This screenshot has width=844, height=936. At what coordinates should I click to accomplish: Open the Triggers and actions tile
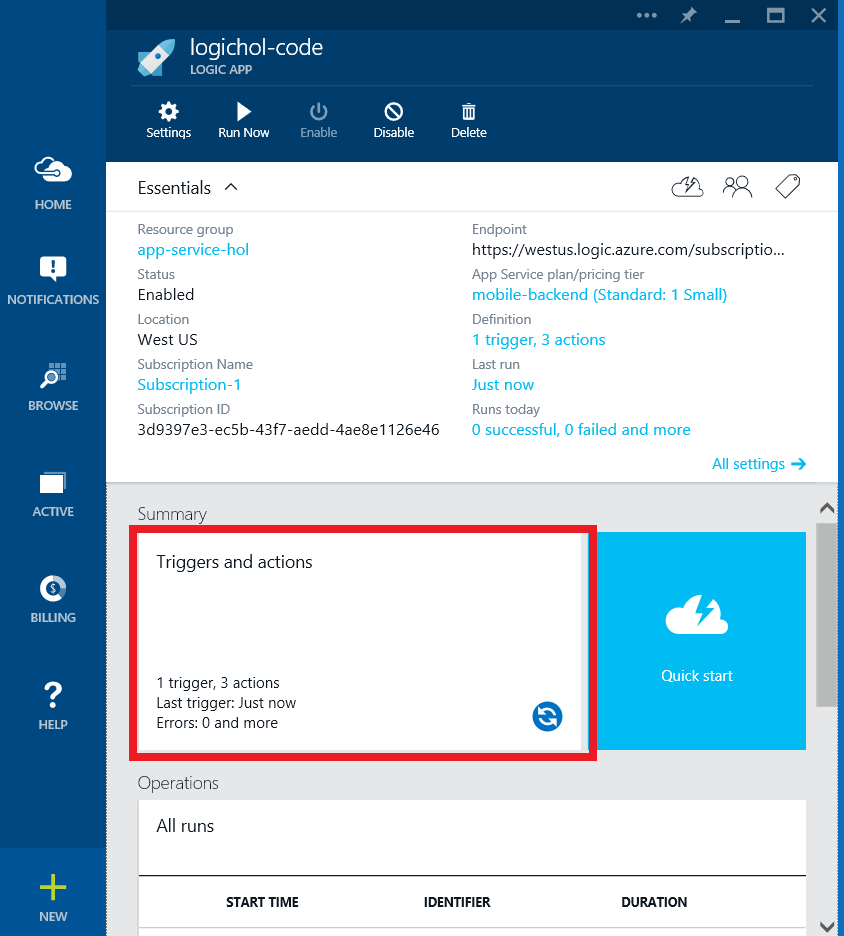tap(360, 642)
